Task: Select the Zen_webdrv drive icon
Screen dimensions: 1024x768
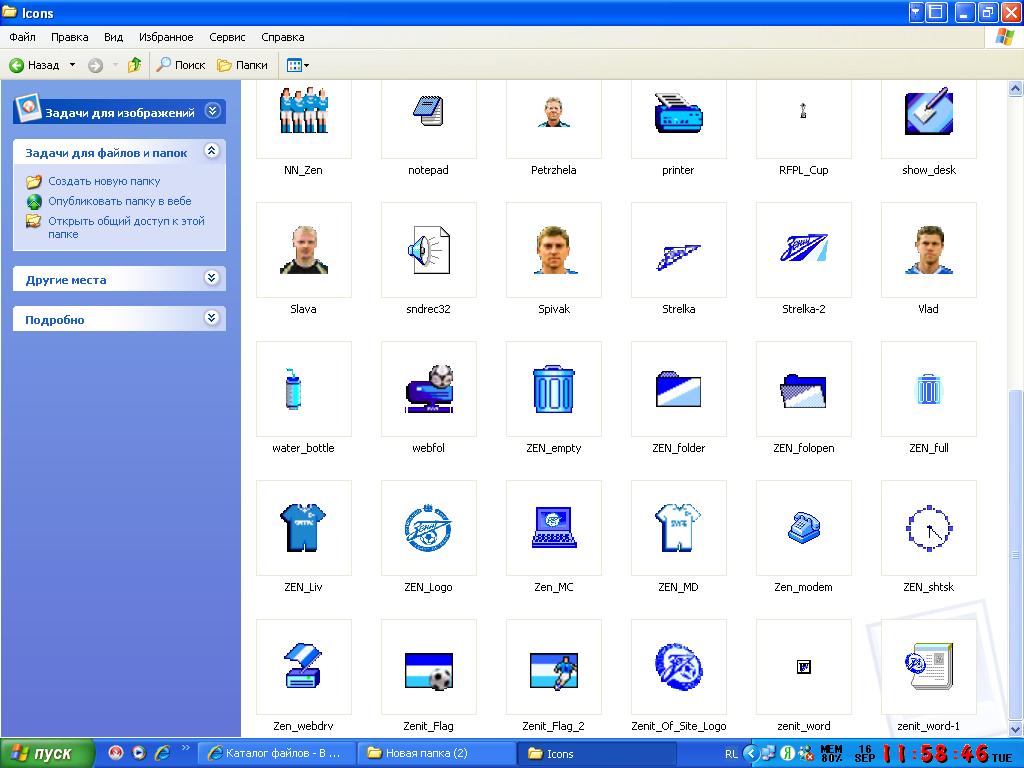Action: (x=304, y=667)
